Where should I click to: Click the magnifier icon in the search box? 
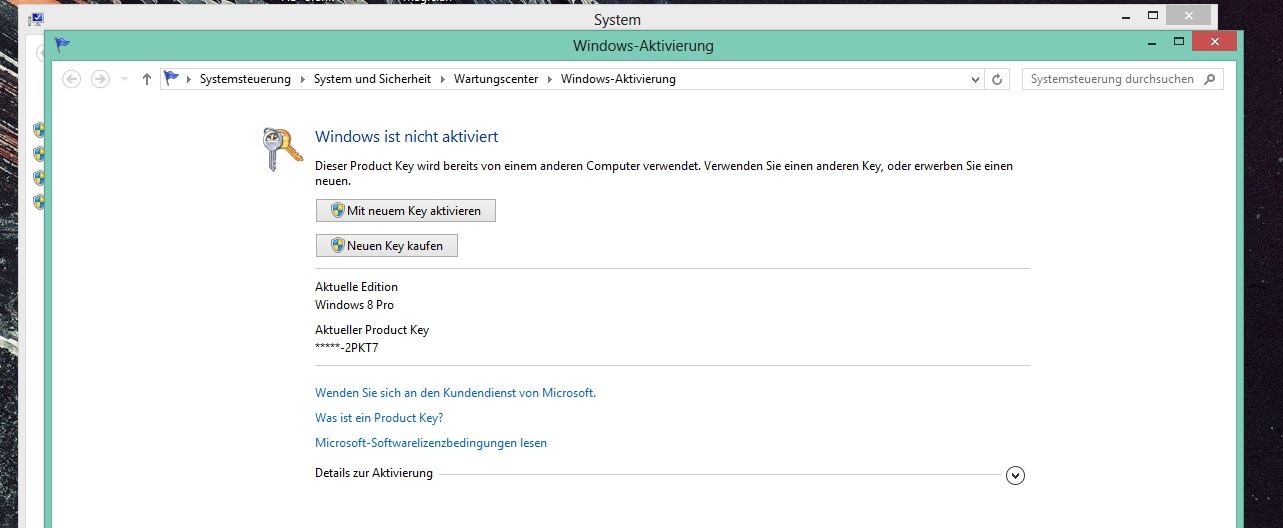tap(1210, 79)
